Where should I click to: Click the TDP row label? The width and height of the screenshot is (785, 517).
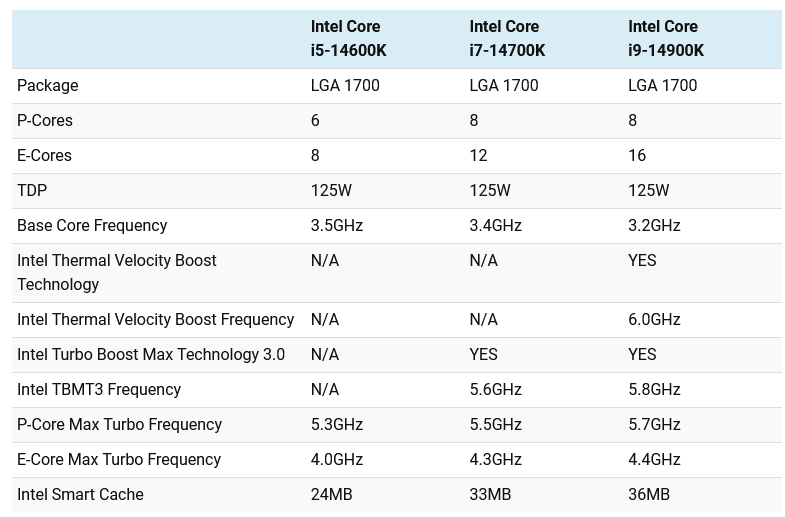click(x=32, y=191)
